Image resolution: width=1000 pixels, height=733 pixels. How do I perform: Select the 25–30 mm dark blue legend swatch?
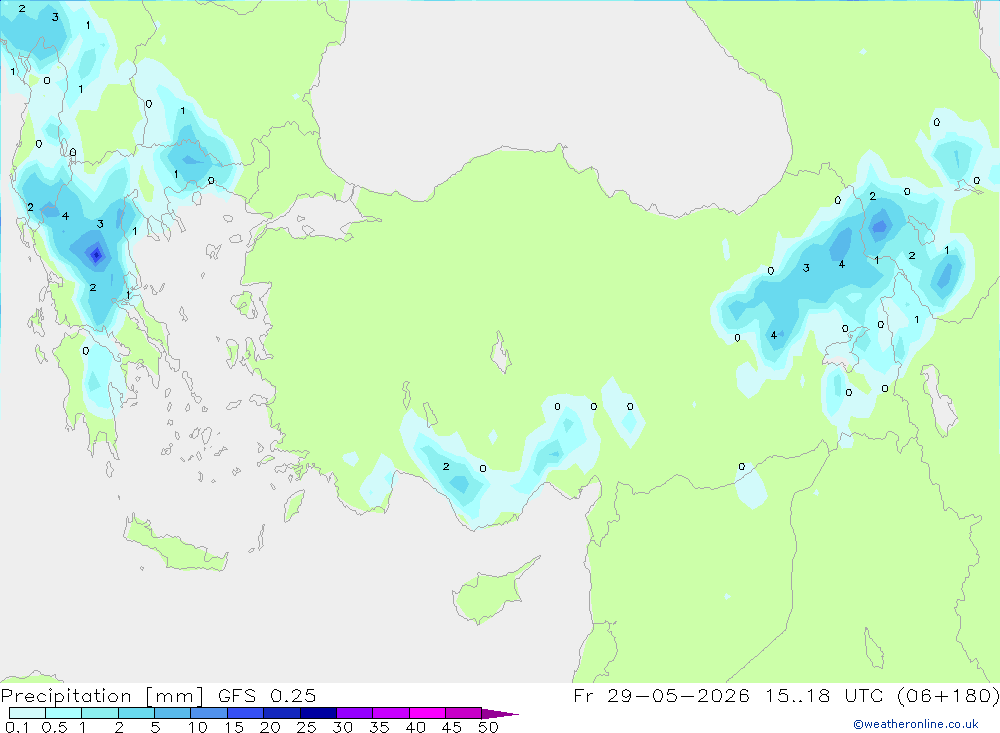point(318,713)
